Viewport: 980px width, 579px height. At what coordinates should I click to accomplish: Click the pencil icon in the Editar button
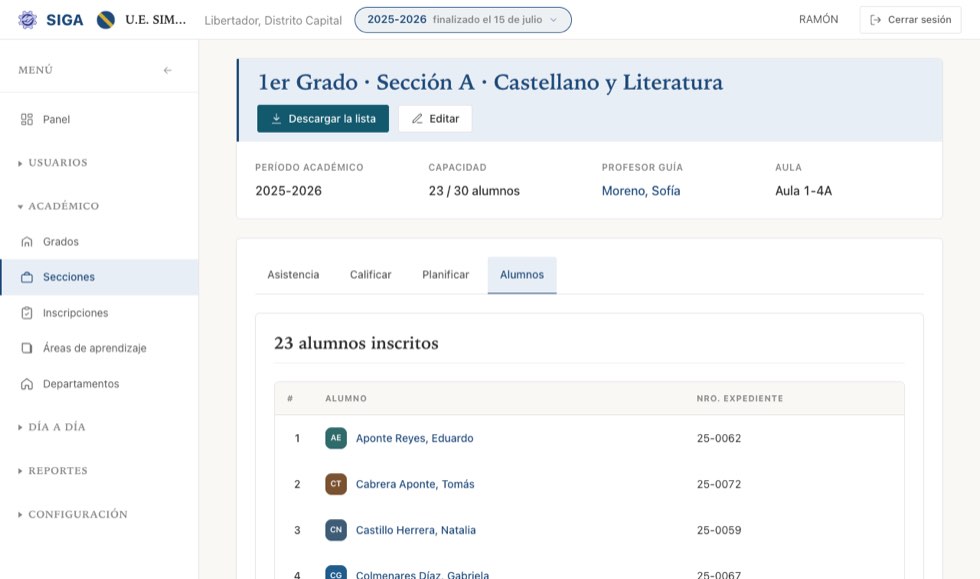point(417,119)
